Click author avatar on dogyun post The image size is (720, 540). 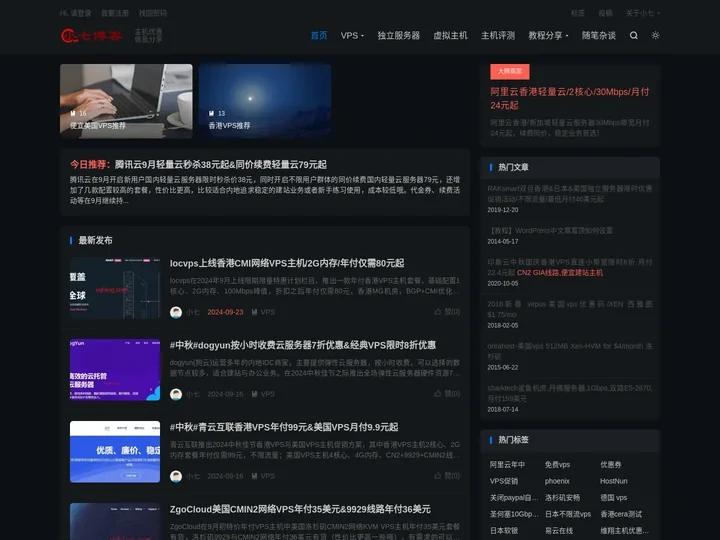click(176, 394)
